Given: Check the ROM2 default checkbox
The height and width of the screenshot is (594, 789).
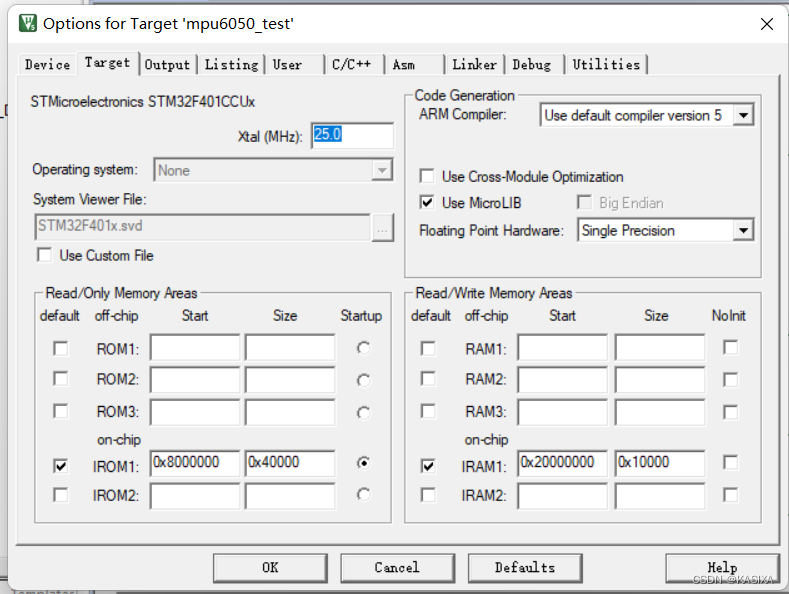Looking at the screenshot, I should click(60, 379).
